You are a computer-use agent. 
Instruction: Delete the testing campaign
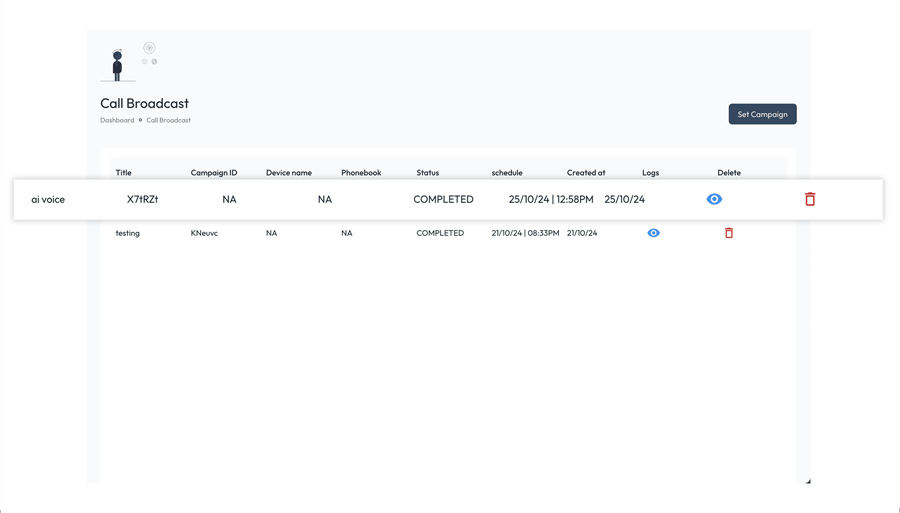click(729, 233)
